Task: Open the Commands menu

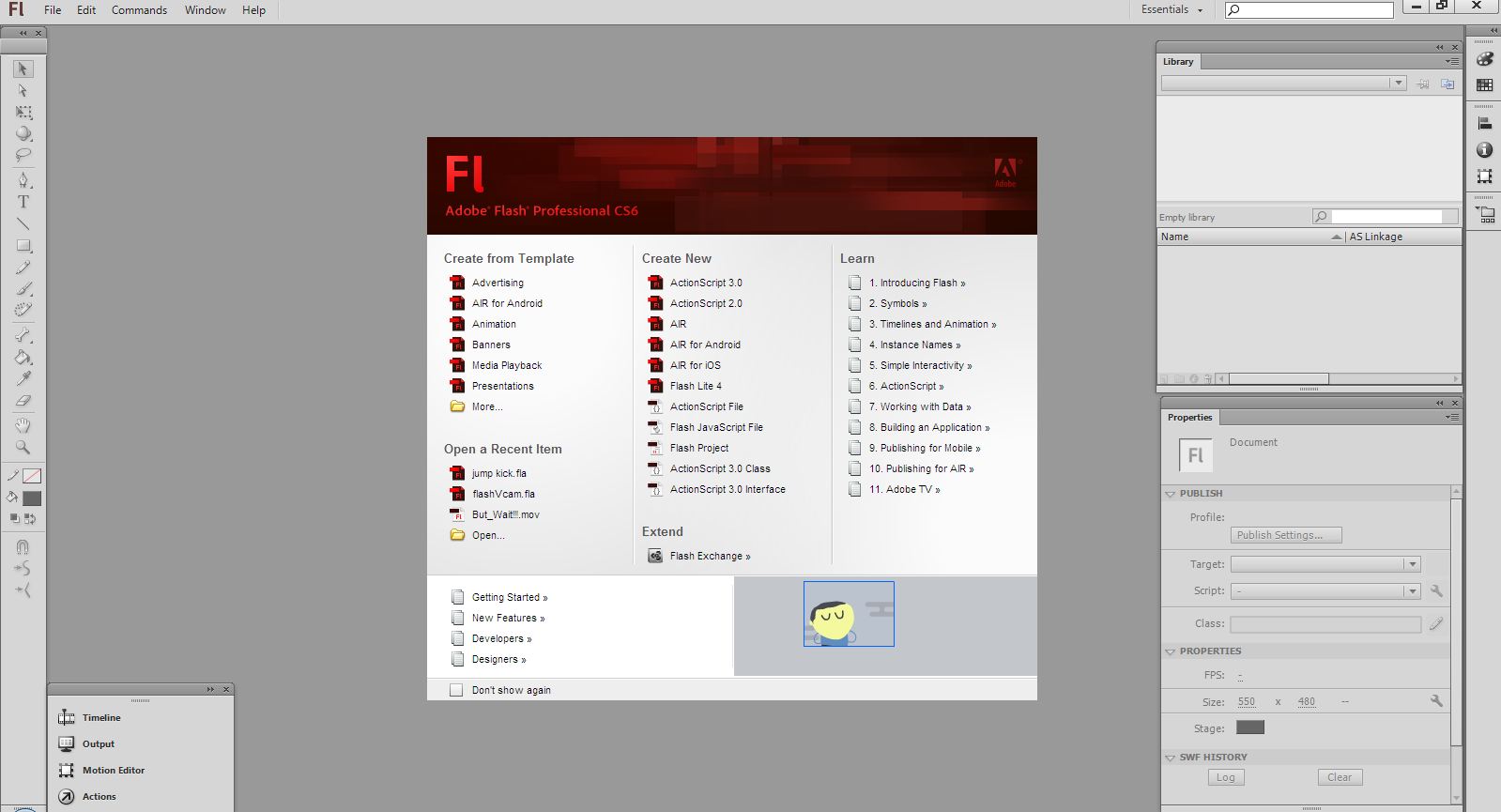Action: tap(139, 9)
